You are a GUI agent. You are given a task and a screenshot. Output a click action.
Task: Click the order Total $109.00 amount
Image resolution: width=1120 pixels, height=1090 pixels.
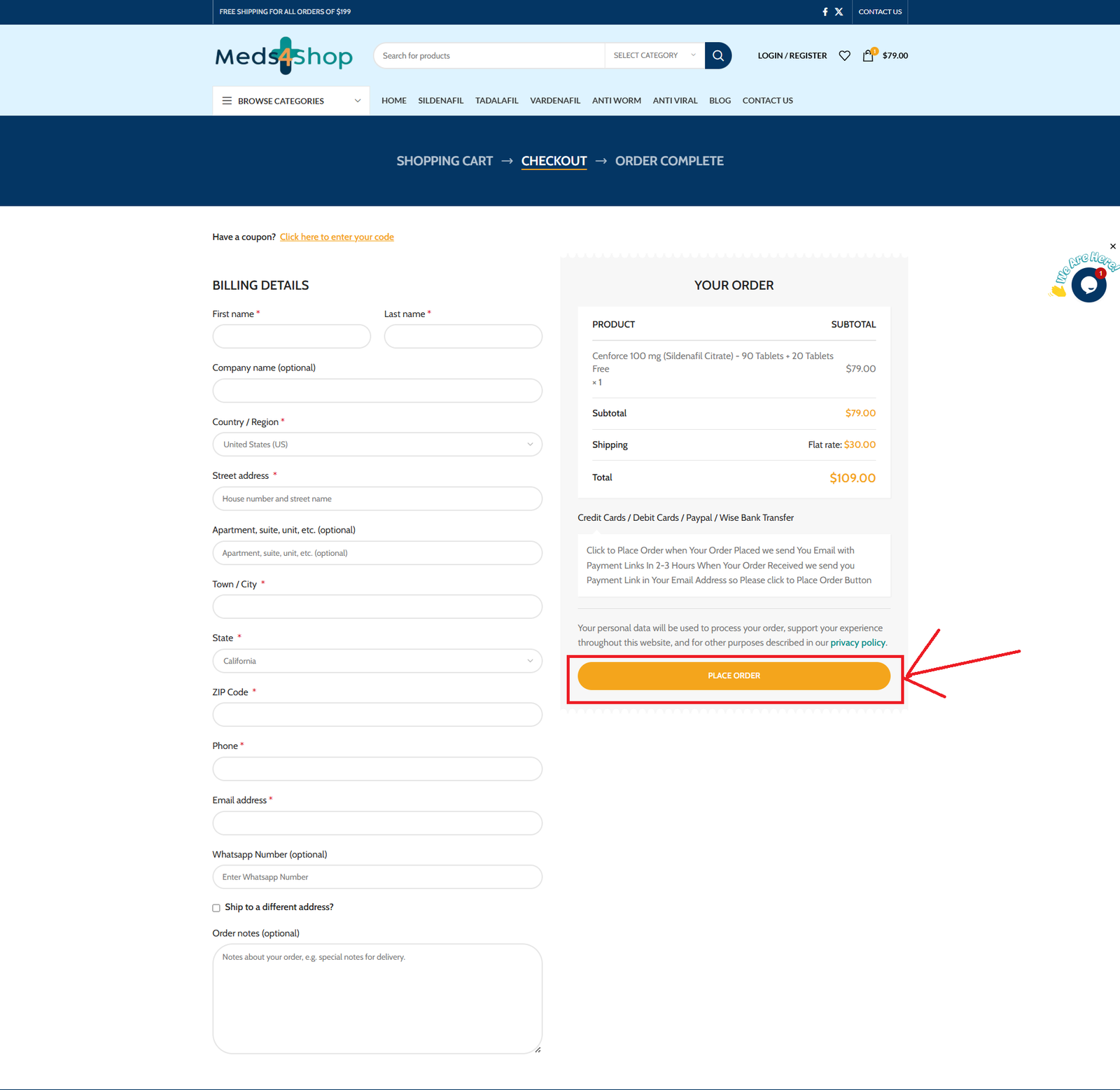[853, 478]
